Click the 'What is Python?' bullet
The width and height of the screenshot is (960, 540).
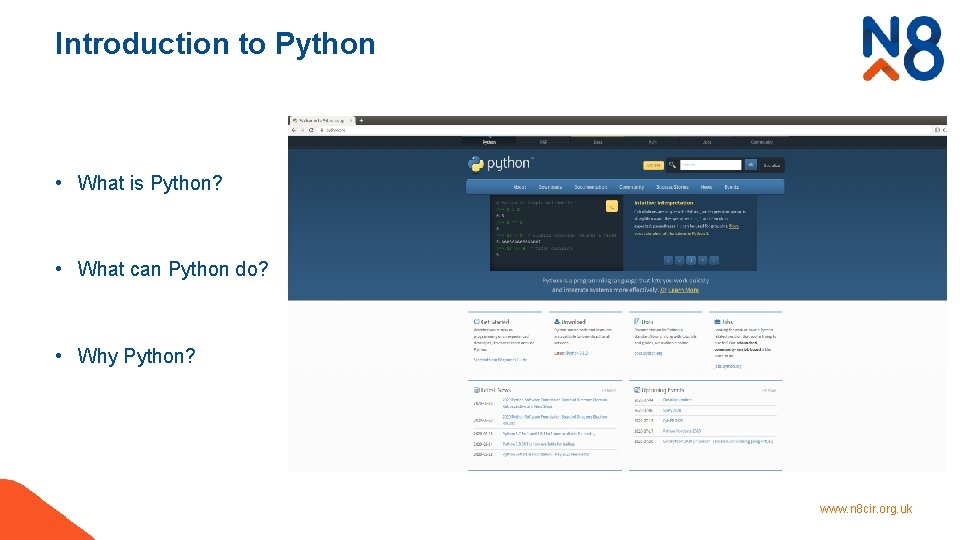pyautogui.click(x=149, y=183)
